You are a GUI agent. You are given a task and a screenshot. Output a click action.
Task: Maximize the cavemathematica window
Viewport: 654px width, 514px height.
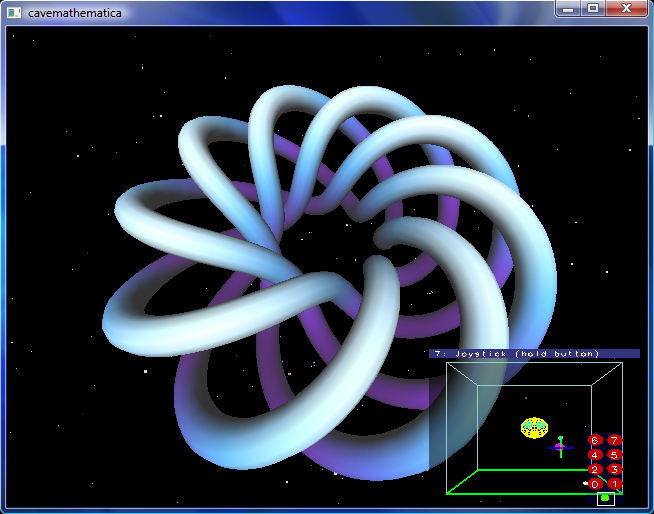(x=593, y=9)
